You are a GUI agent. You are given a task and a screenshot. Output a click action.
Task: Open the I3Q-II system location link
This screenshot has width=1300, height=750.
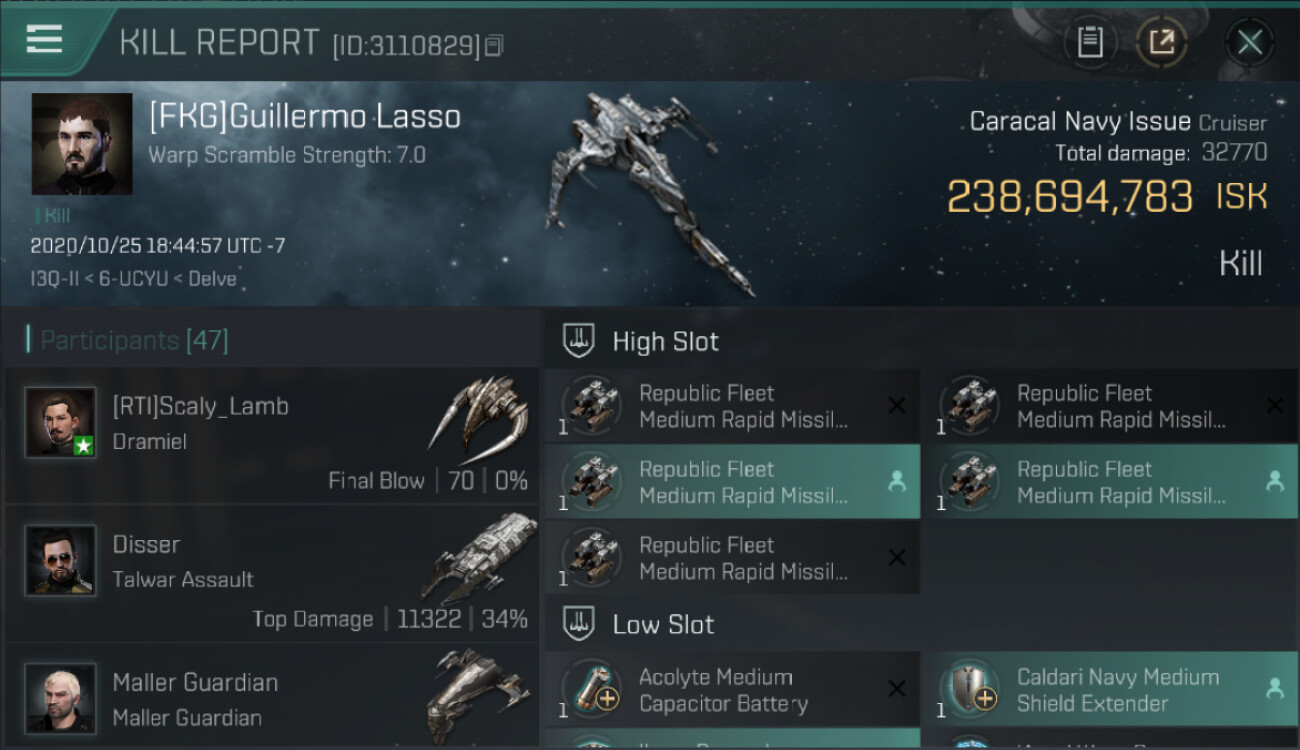(x=58, y=279)
